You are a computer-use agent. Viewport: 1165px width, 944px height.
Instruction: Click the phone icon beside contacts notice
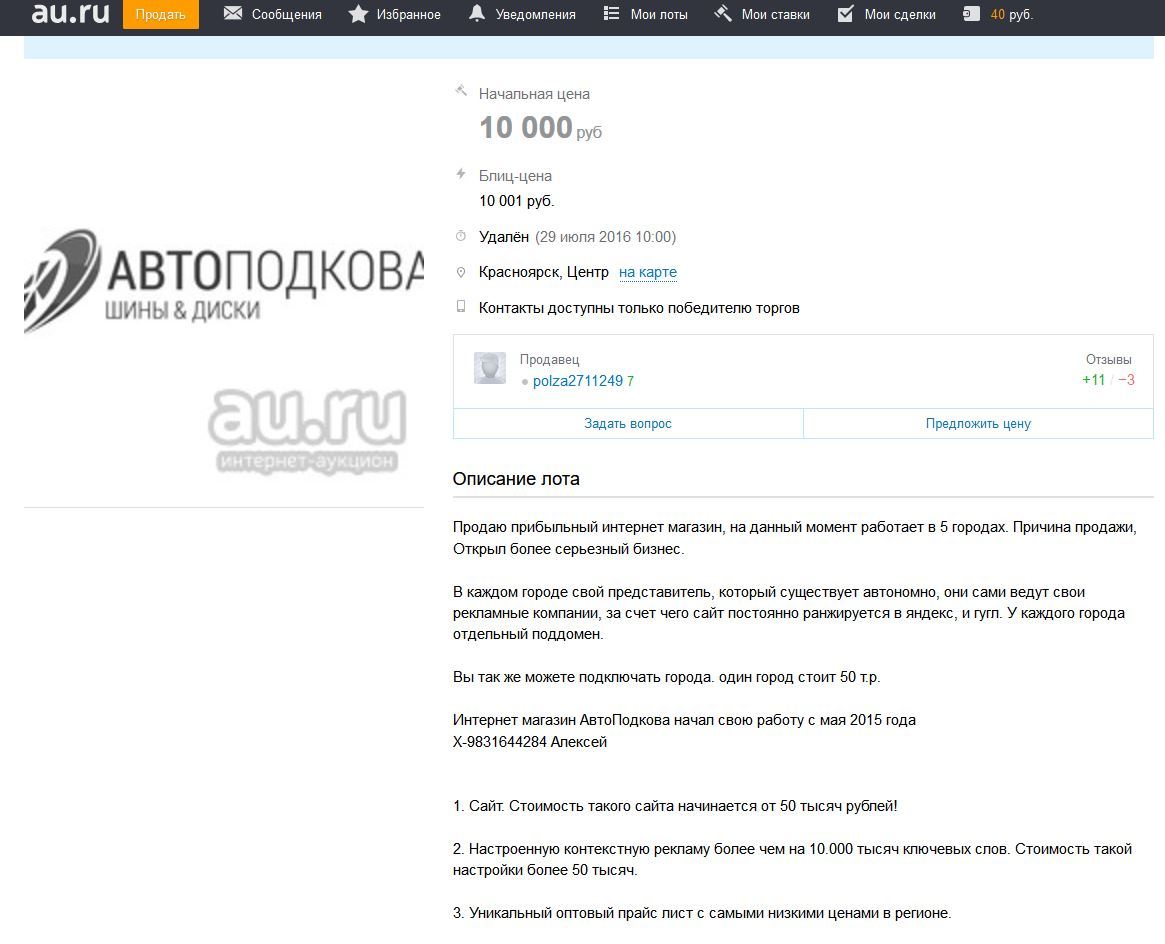click(x=461, y=306)
